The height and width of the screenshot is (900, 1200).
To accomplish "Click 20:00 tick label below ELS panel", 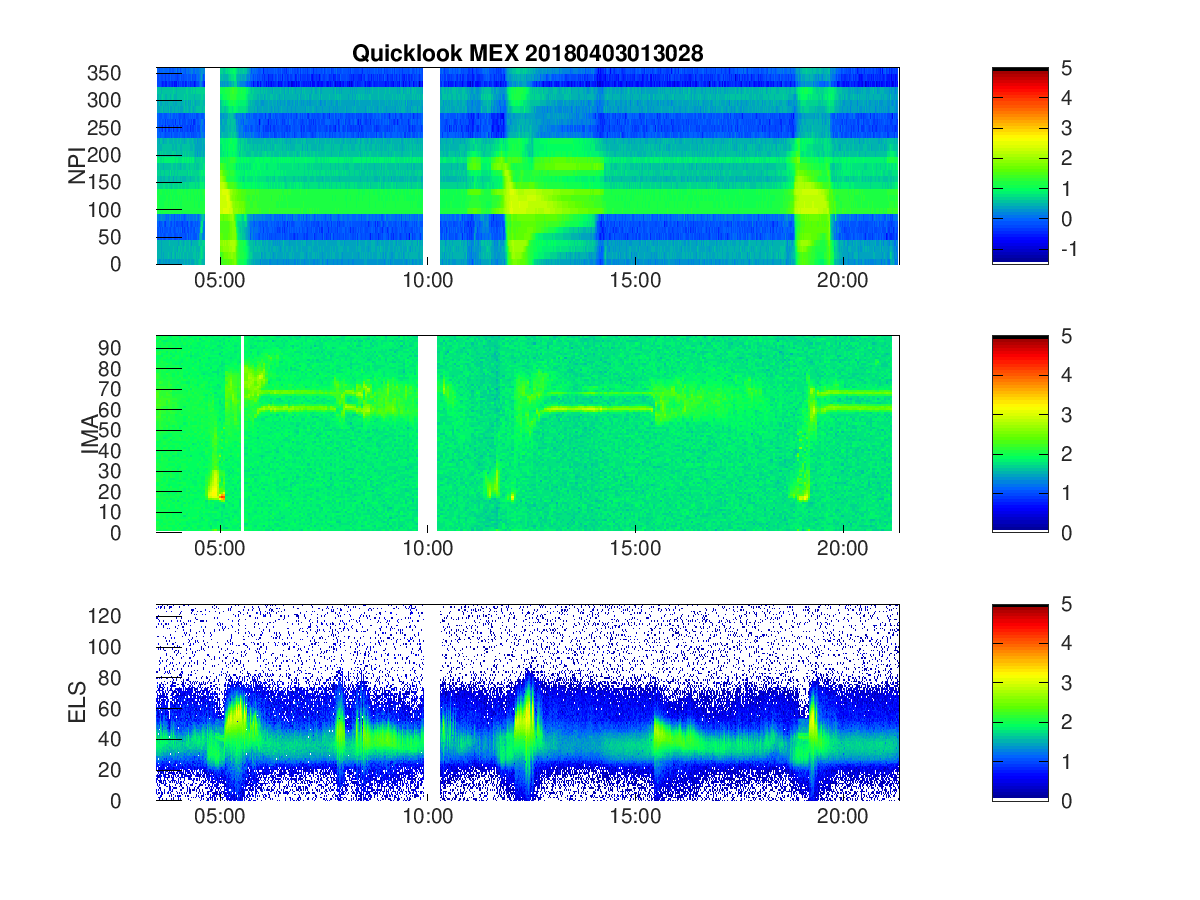I will pyautogui.click(x=843, y=817).
